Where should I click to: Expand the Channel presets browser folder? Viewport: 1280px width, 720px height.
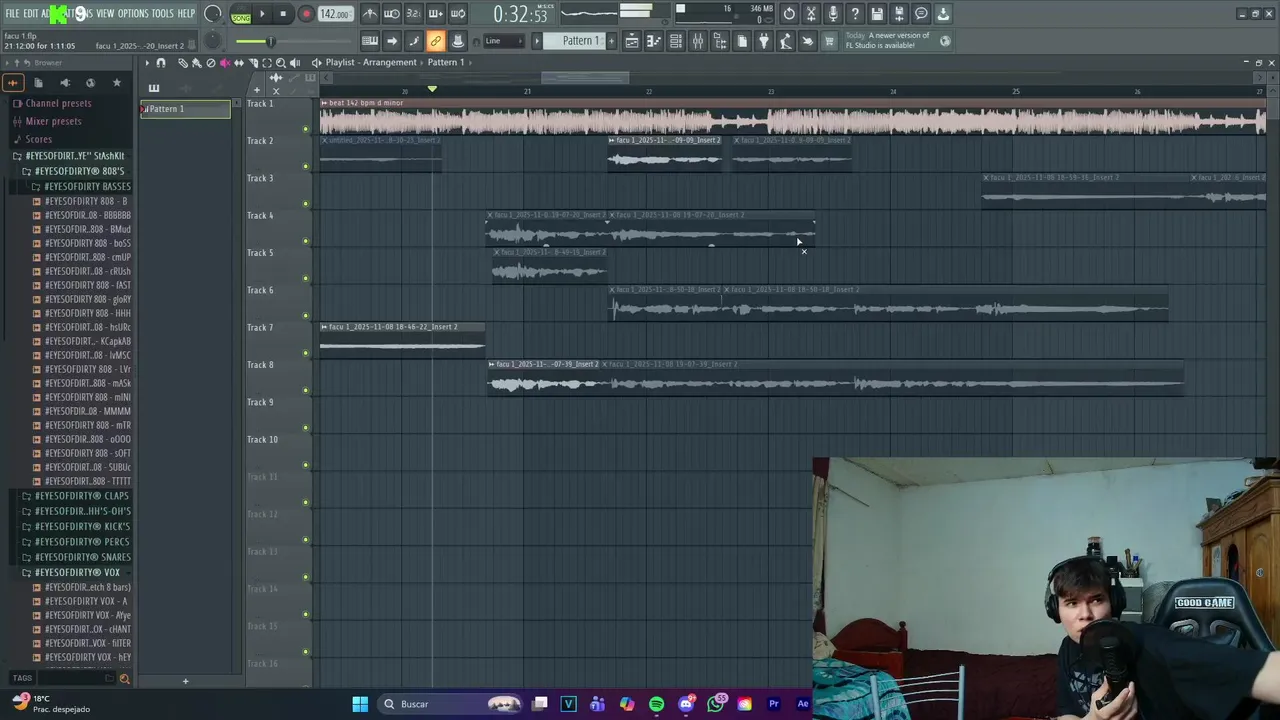click(x=58, y=103)
